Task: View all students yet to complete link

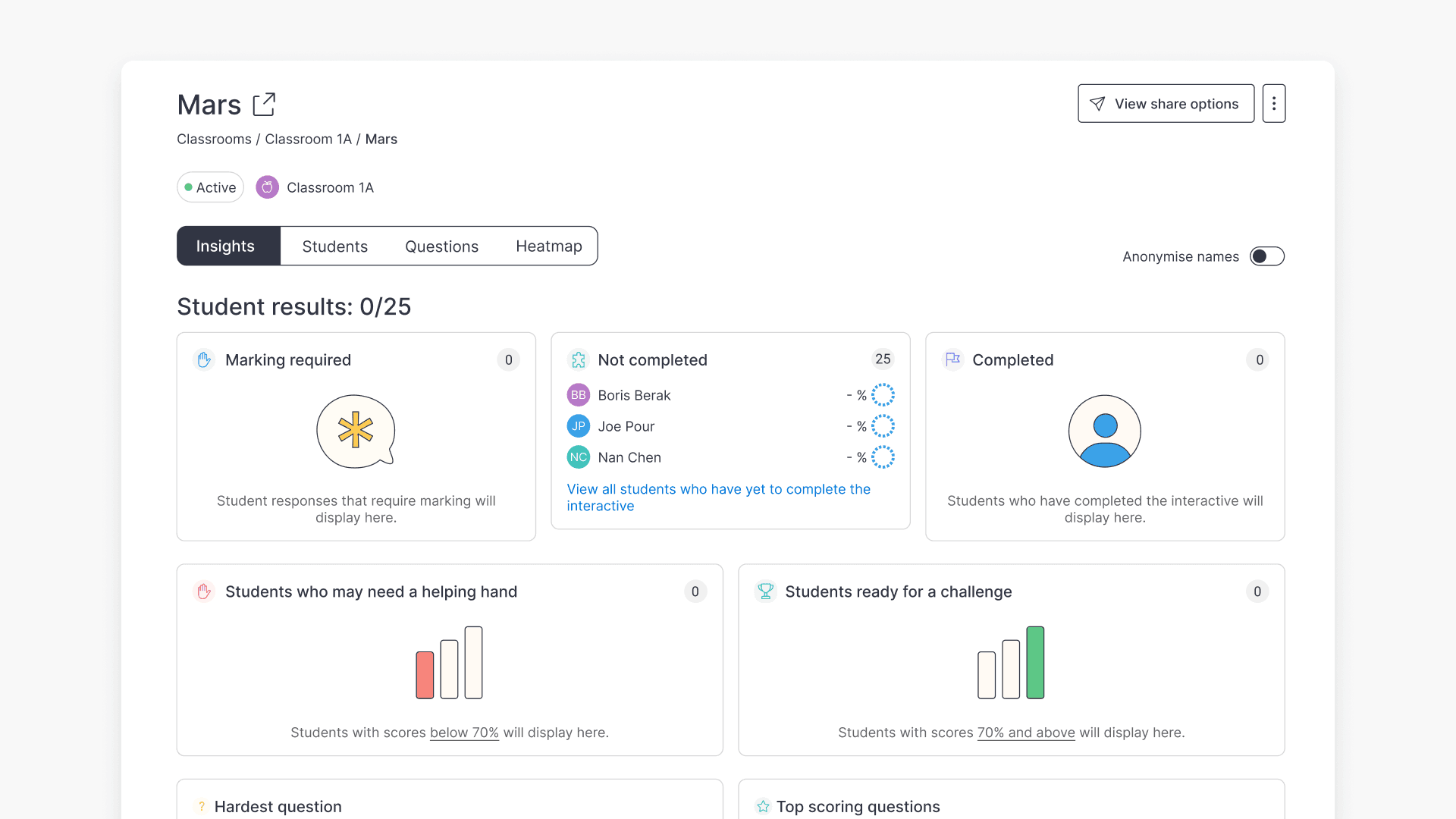Action: pyautogui.click(x=718, y=497)
